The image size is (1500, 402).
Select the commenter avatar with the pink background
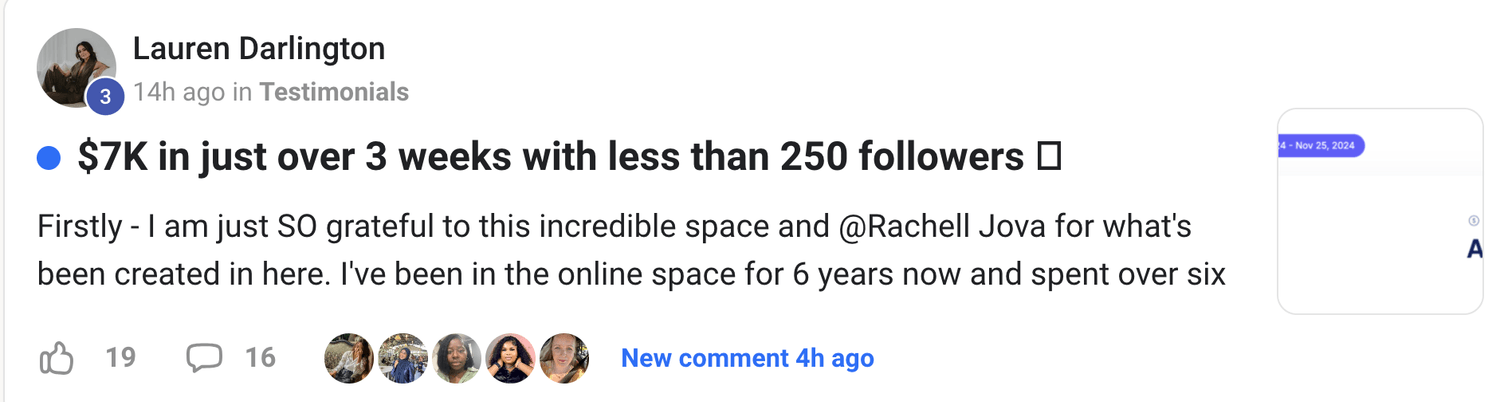(510, 358)
